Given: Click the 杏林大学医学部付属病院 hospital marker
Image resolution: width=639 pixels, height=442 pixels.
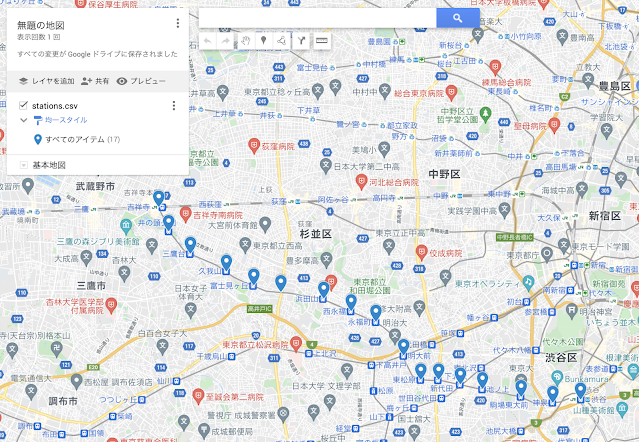Looking at the screenshot, I should click(111, 305).
